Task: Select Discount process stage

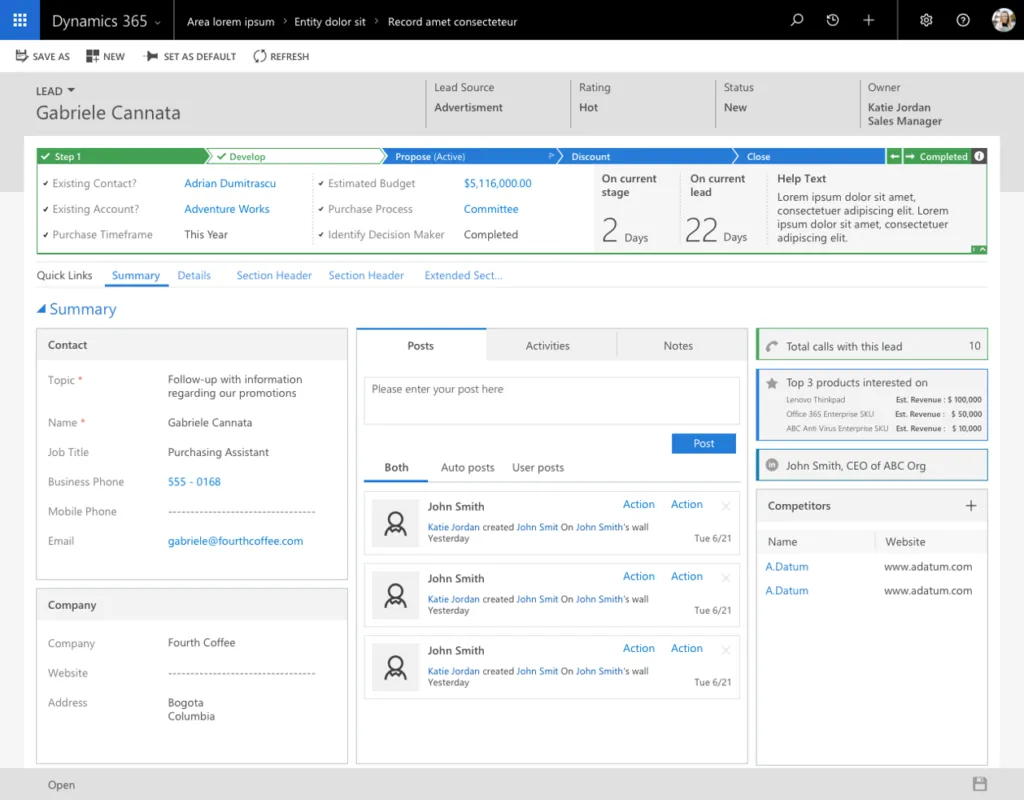Action: point(647,156)
